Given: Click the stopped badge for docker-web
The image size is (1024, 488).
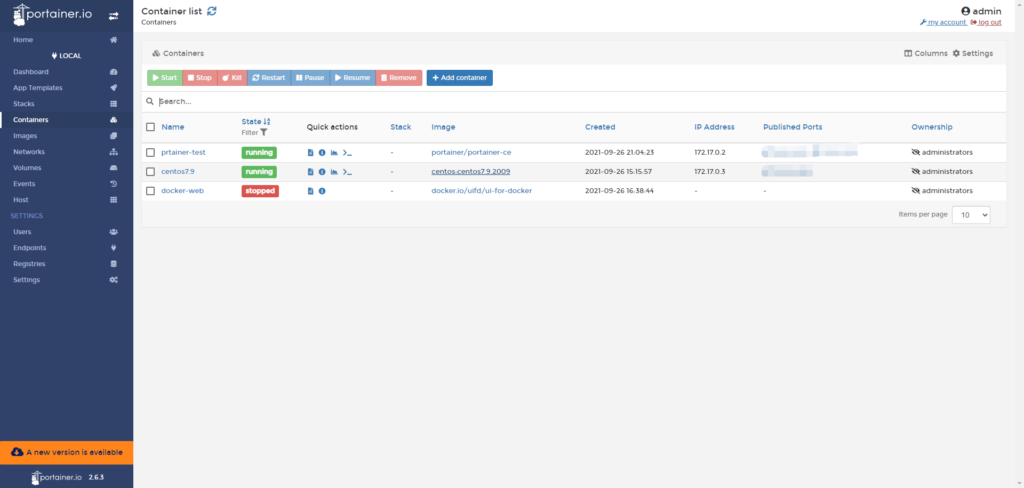Looking at the screenshot, I should 260,191.
